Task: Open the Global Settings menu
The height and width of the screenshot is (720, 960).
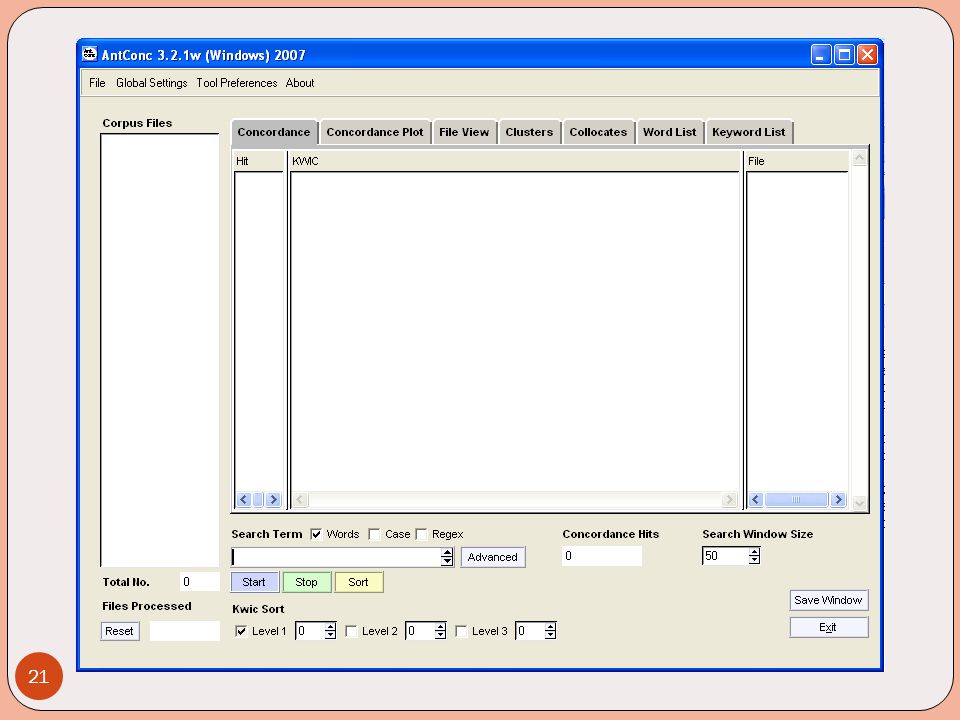Action: point(151,83)
